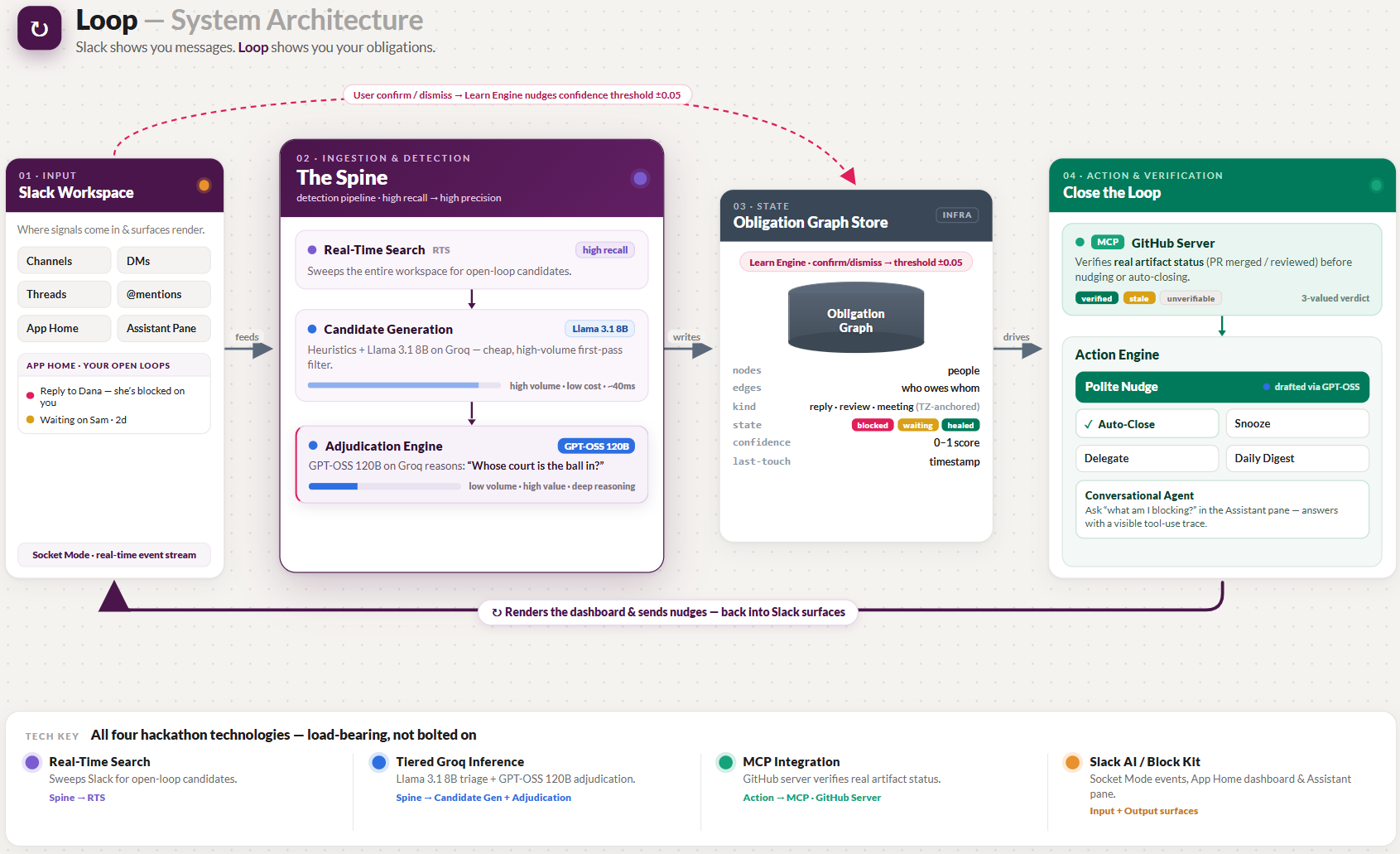Click orange legend dot for Slack AI / Block Kit
The width and height of the screenshot is (1400, 854).
tap(1072, 762)
